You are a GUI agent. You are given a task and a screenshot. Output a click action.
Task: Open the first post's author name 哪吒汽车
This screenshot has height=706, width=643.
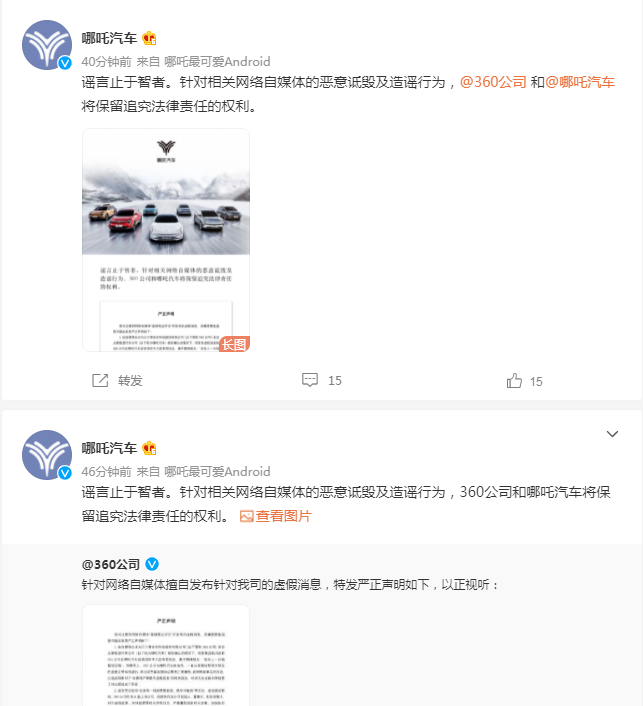(x=109, y=38)
